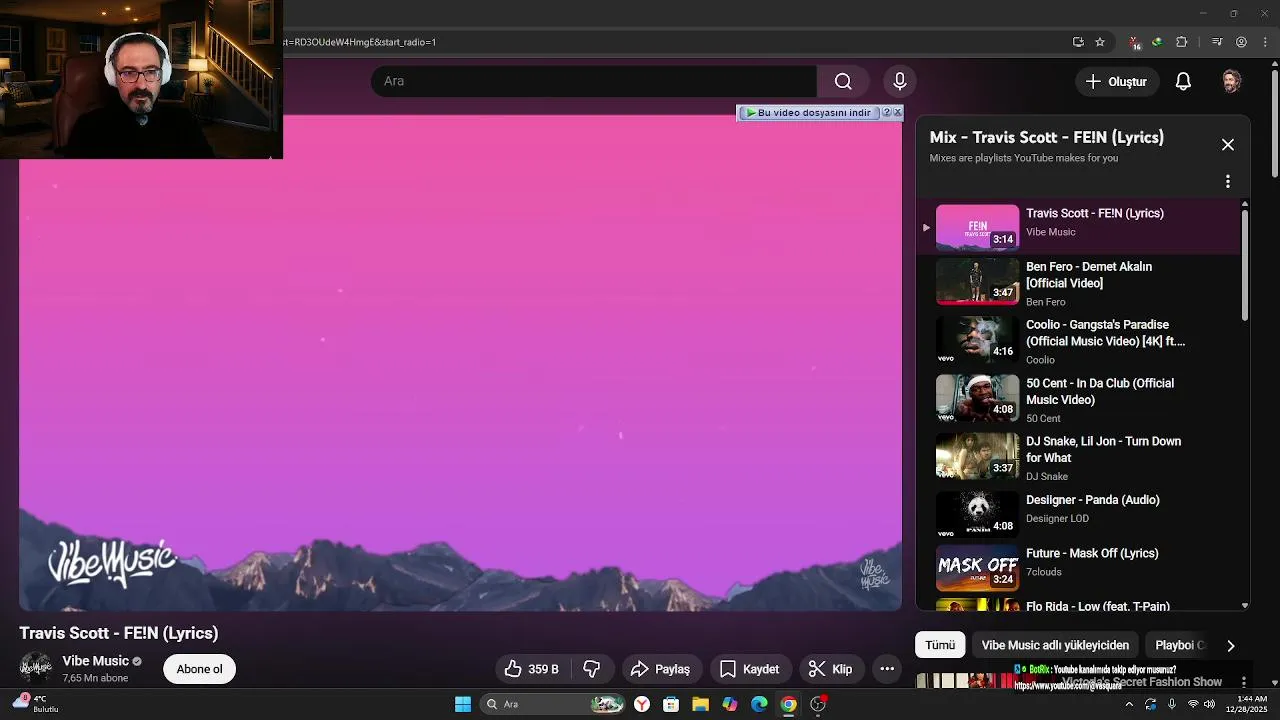Open the media controls icon in Chrome toolbar
This screenshot has width=1280, height=720.
coord(1217,42)
